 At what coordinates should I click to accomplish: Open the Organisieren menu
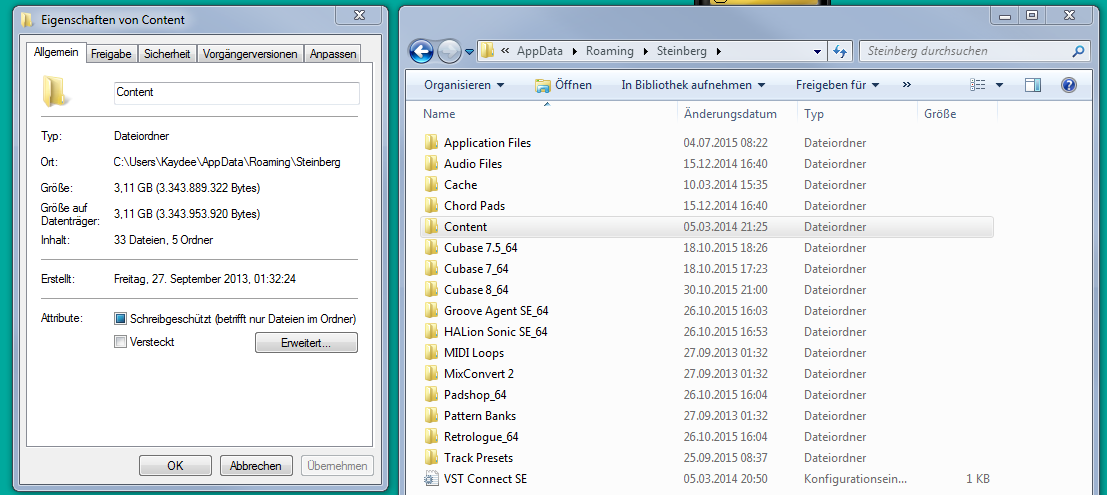tap(465, 85)
